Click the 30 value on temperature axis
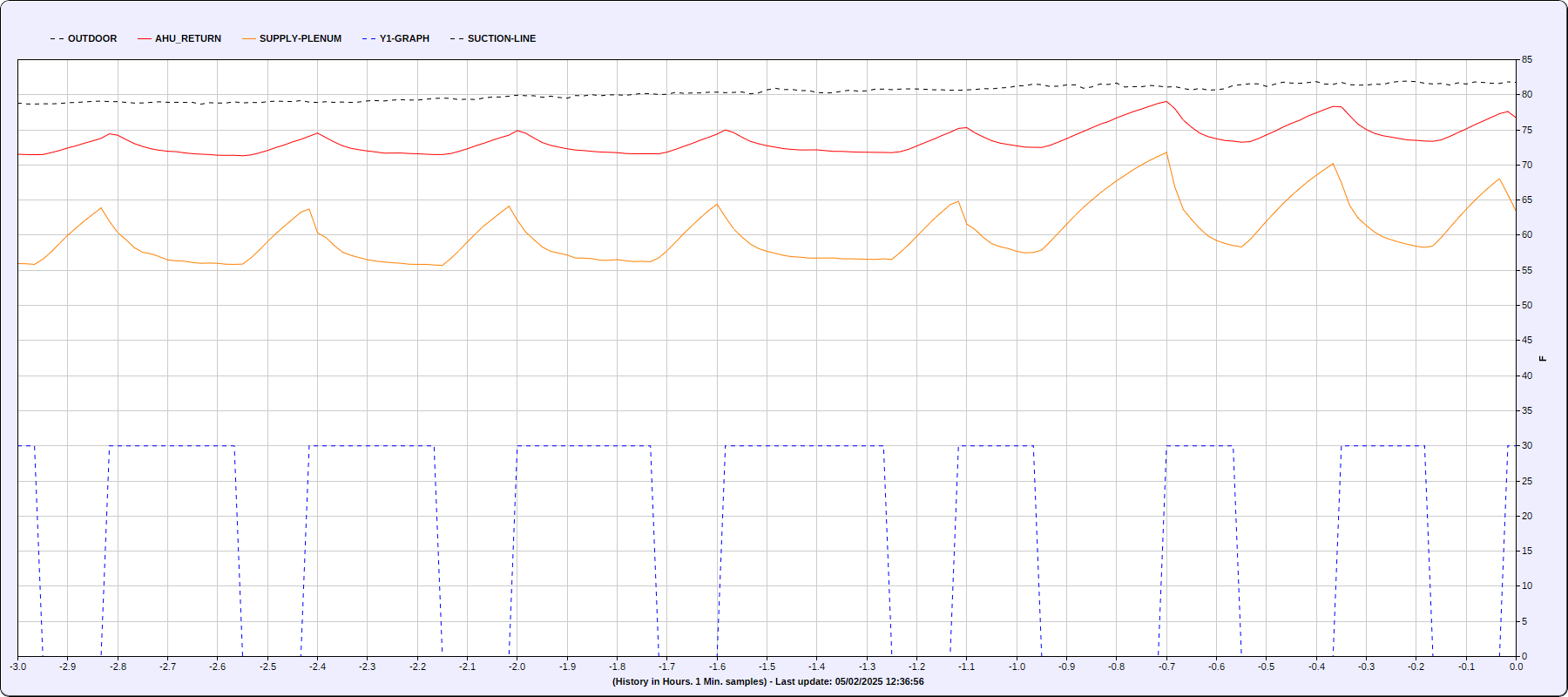1568x697 pixels. 1527,445
